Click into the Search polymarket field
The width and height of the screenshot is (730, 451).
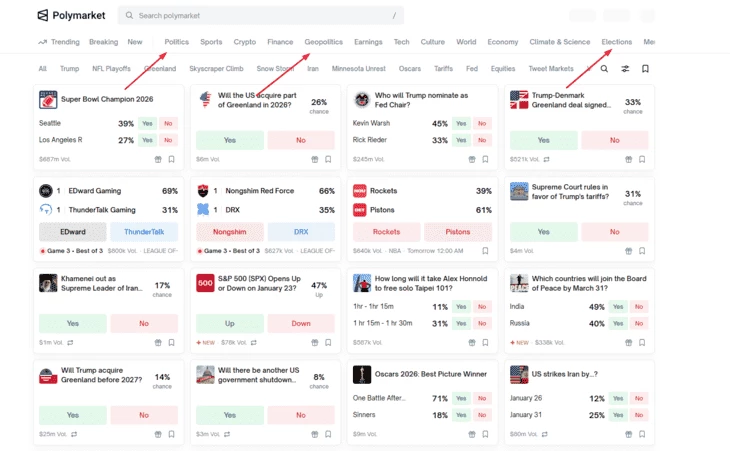(260, 16)
